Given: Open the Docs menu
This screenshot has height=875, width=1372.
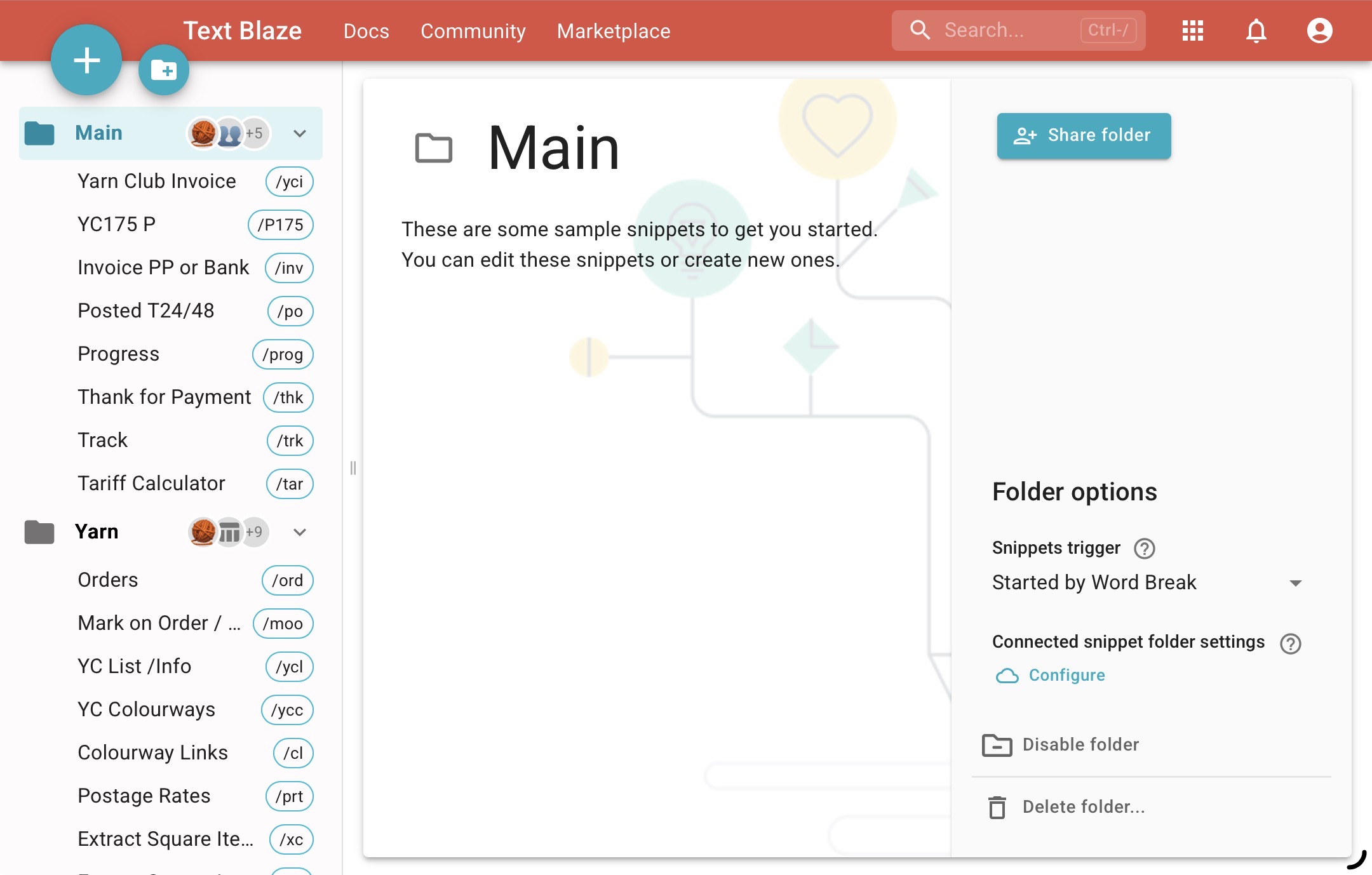Looking at the screenshot, I should click(367, 30).
